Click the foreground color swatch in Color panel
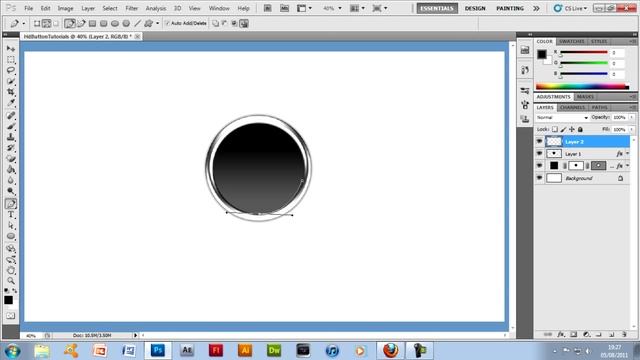The height and width of the screenshot is (360, 640). 542,54
